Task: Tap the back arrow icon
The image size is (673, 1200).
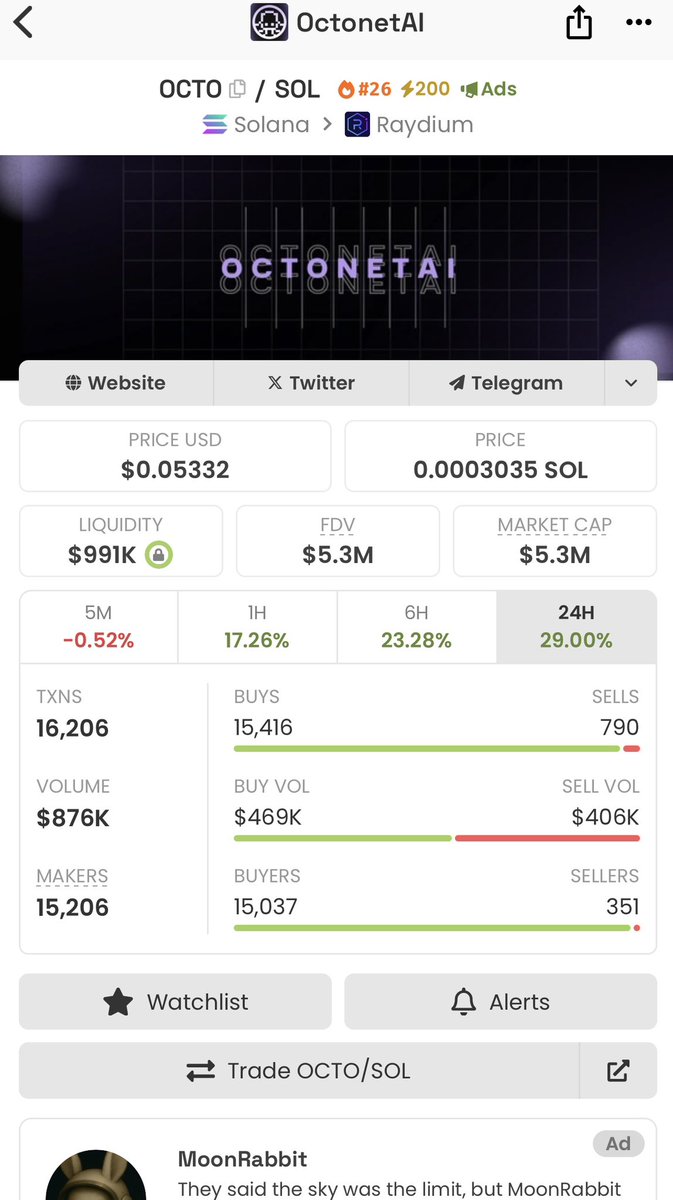Action: pyautogui.click(x=23, y=22)
